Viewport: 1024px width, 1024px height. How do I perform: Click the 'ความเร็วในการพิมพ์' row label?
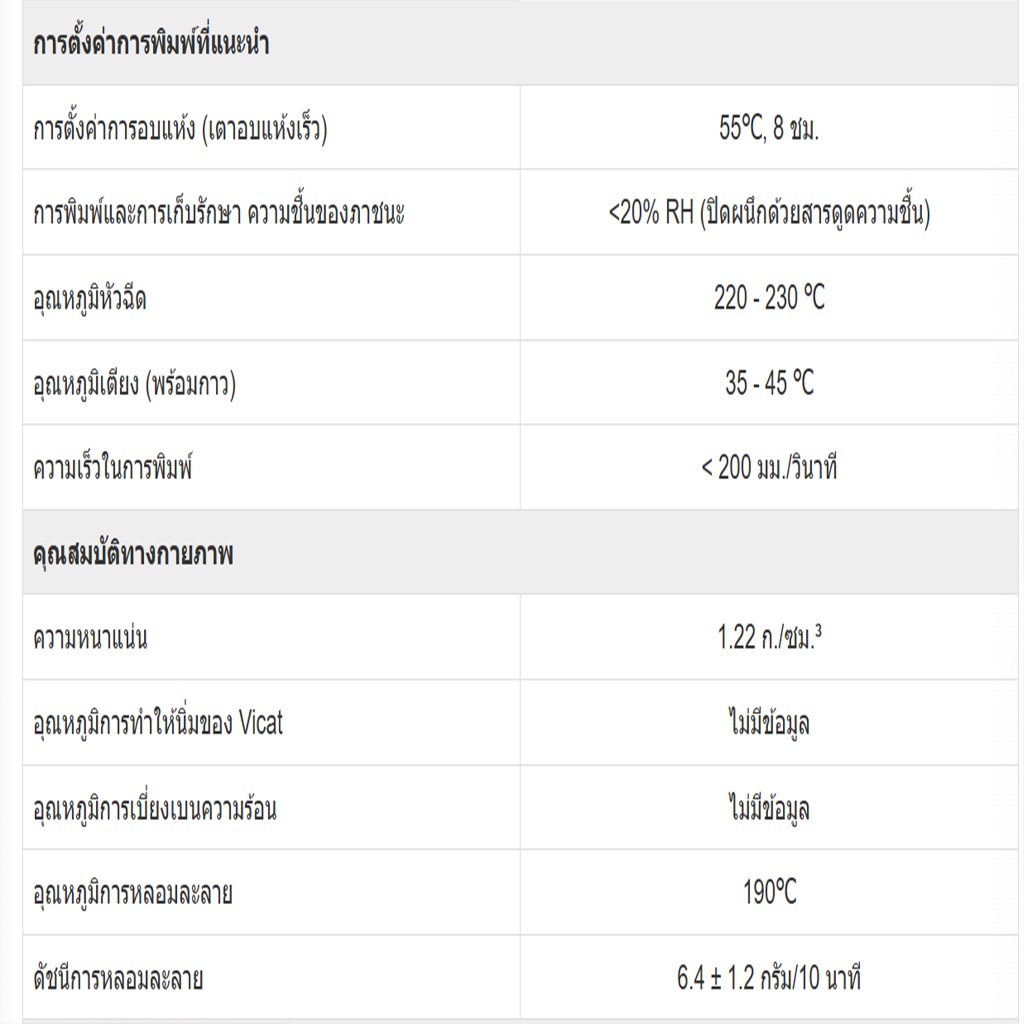pyautogui.click(x=112, y=468)
